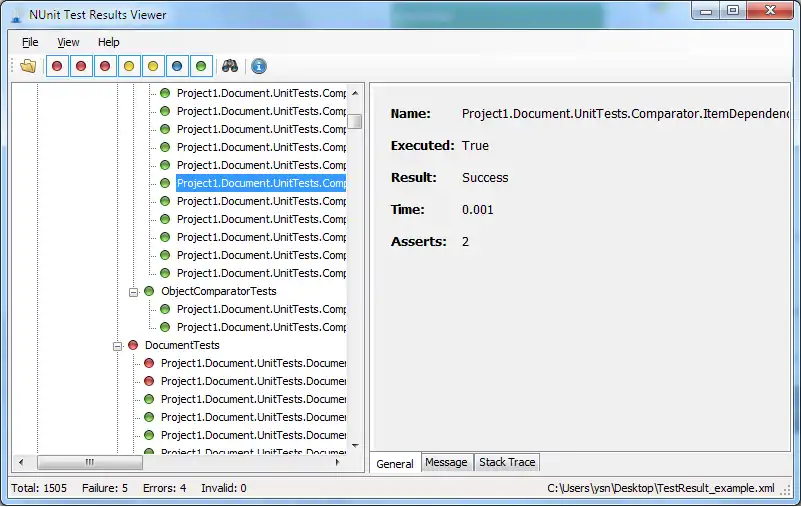Click 'Invalid: 0' in status bar
Viewport: 801px width, 507px height.
pyautogui.click(x=224, y=488)
